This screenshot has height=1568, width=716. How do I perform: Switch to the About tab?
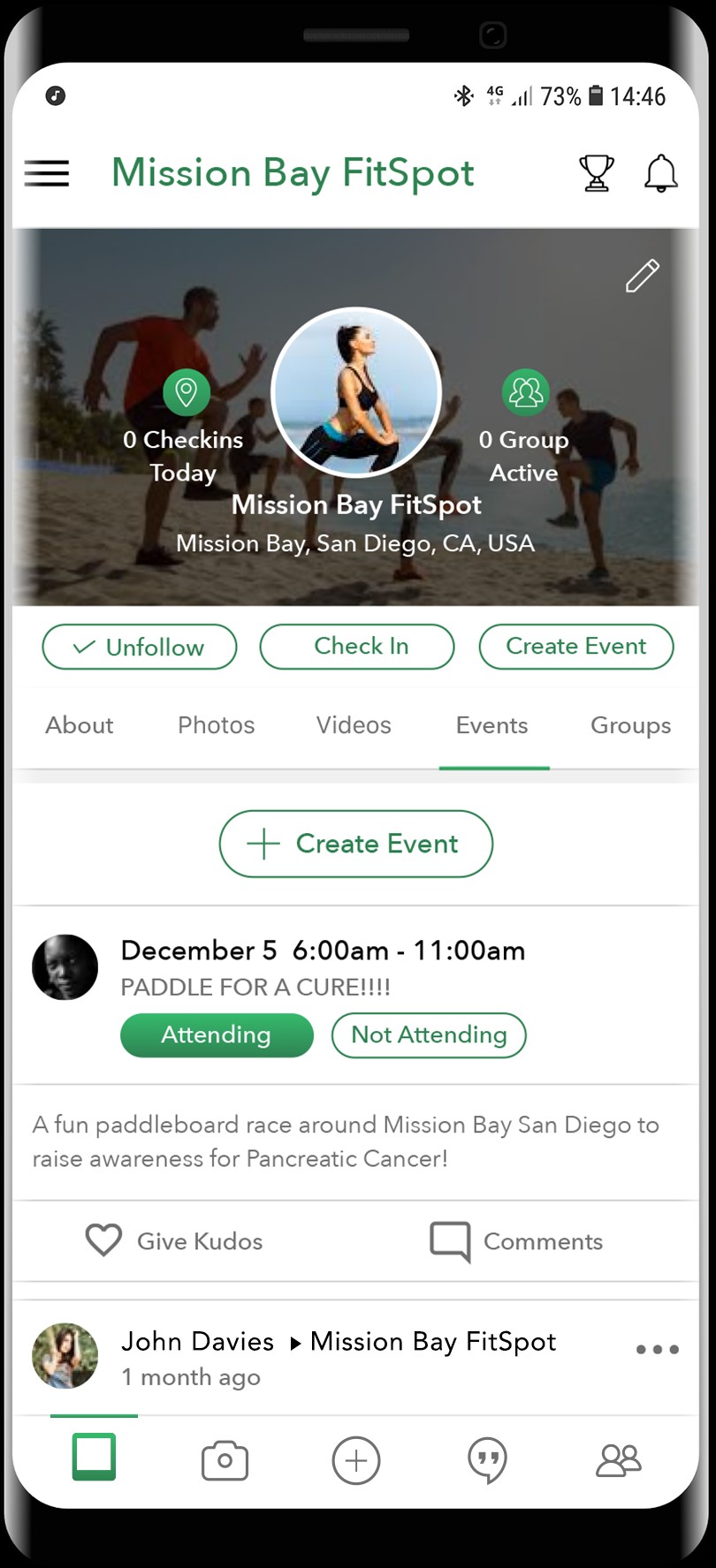tap(80, 725)
